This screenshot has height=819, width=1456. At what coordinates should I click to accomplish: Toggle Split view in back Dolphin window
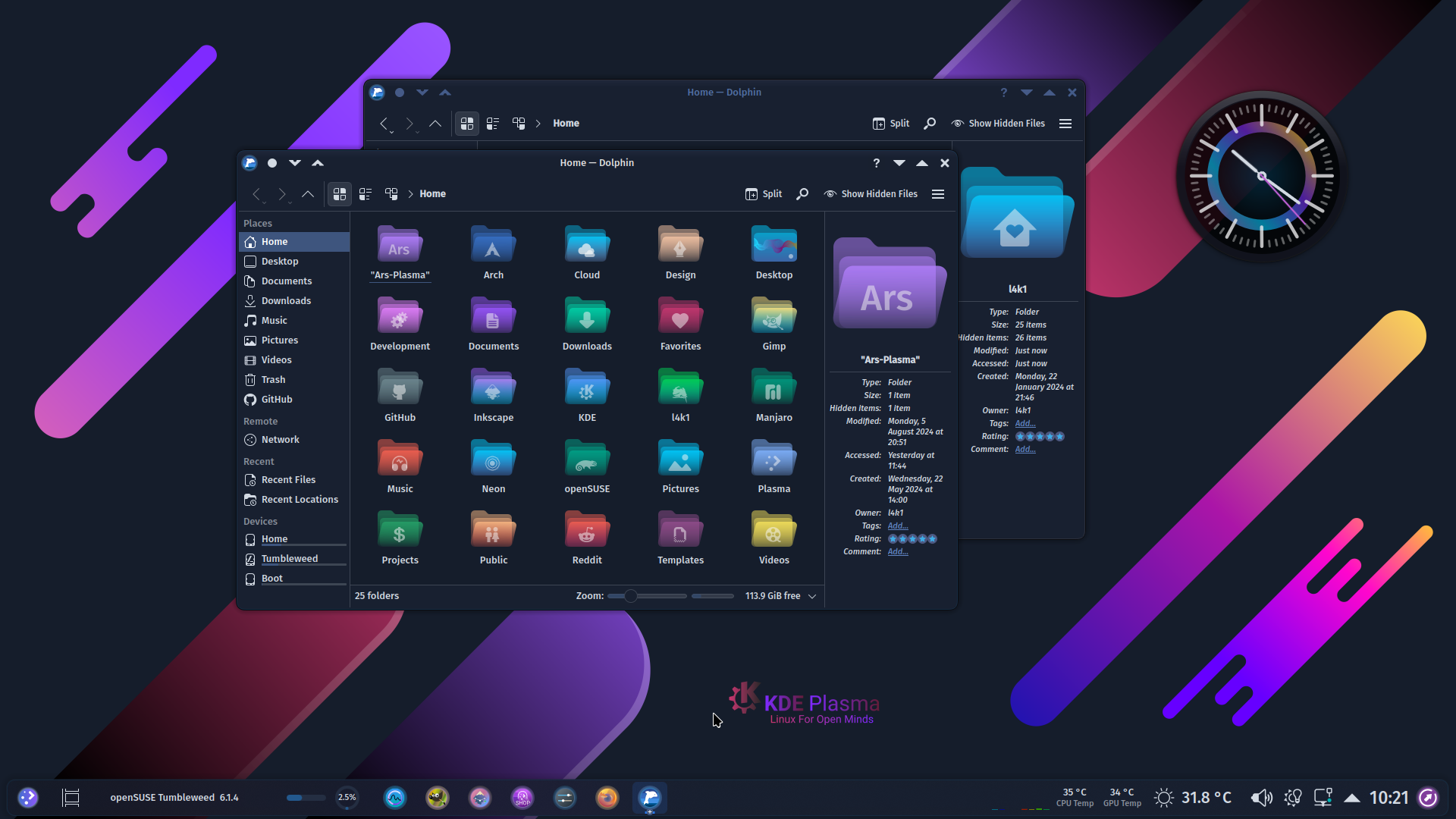tap(891, 124)
